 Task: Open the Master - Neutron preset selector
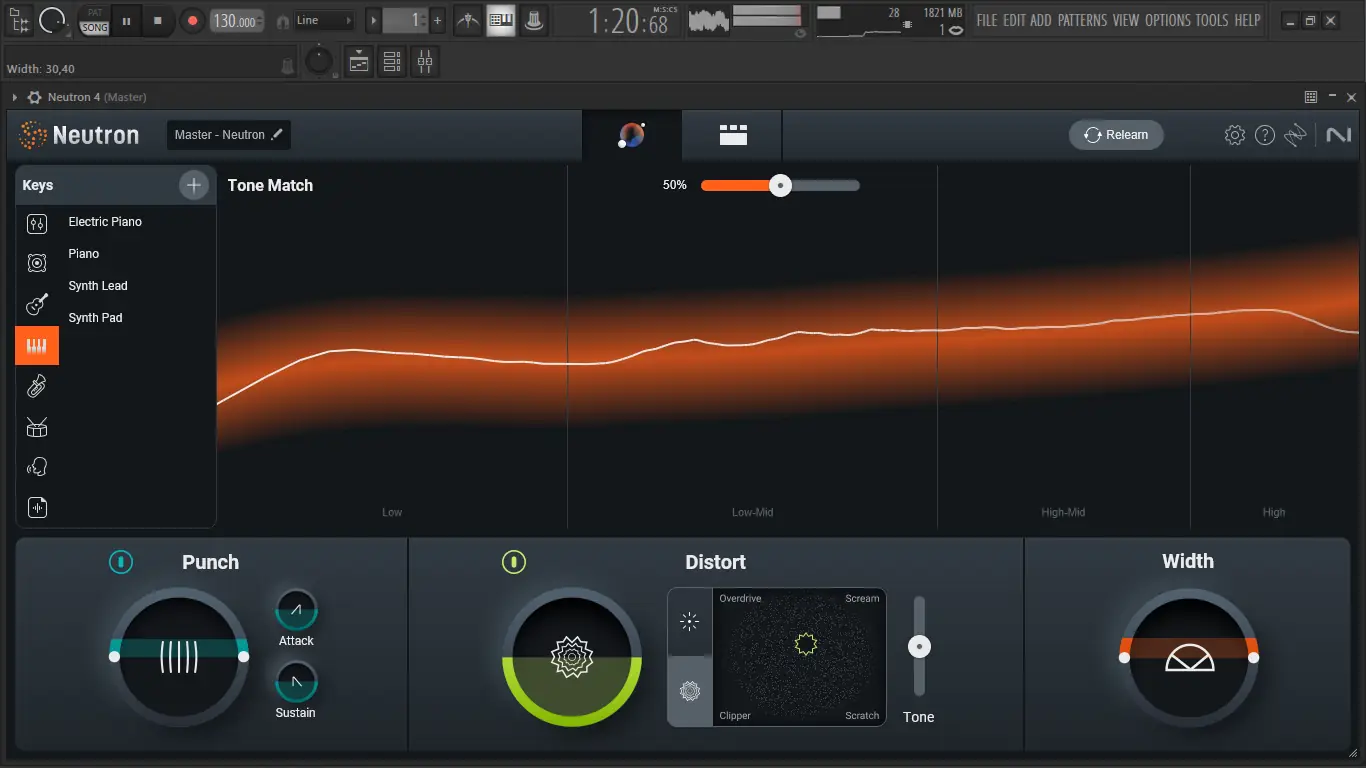click(228, 134)
